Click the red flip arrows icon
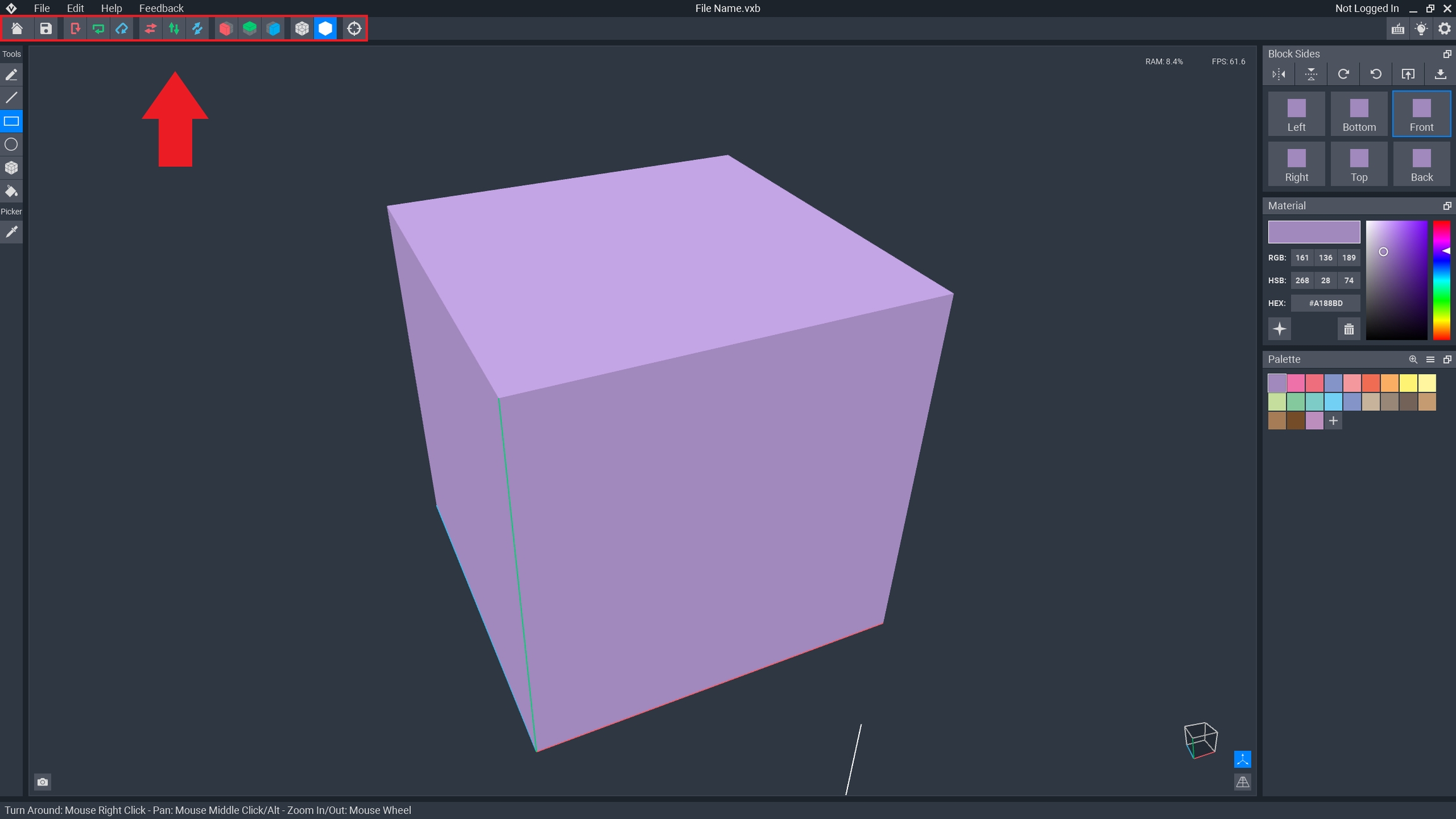Screen dimensions: 1456x819 [x=150, y=28]
